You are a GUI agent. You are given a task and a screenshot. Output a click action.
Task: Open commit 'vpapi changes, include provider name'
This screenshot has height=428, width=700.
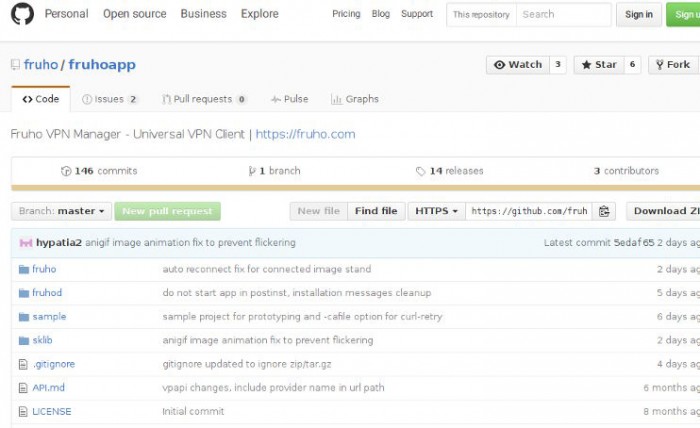click(273, 388)
